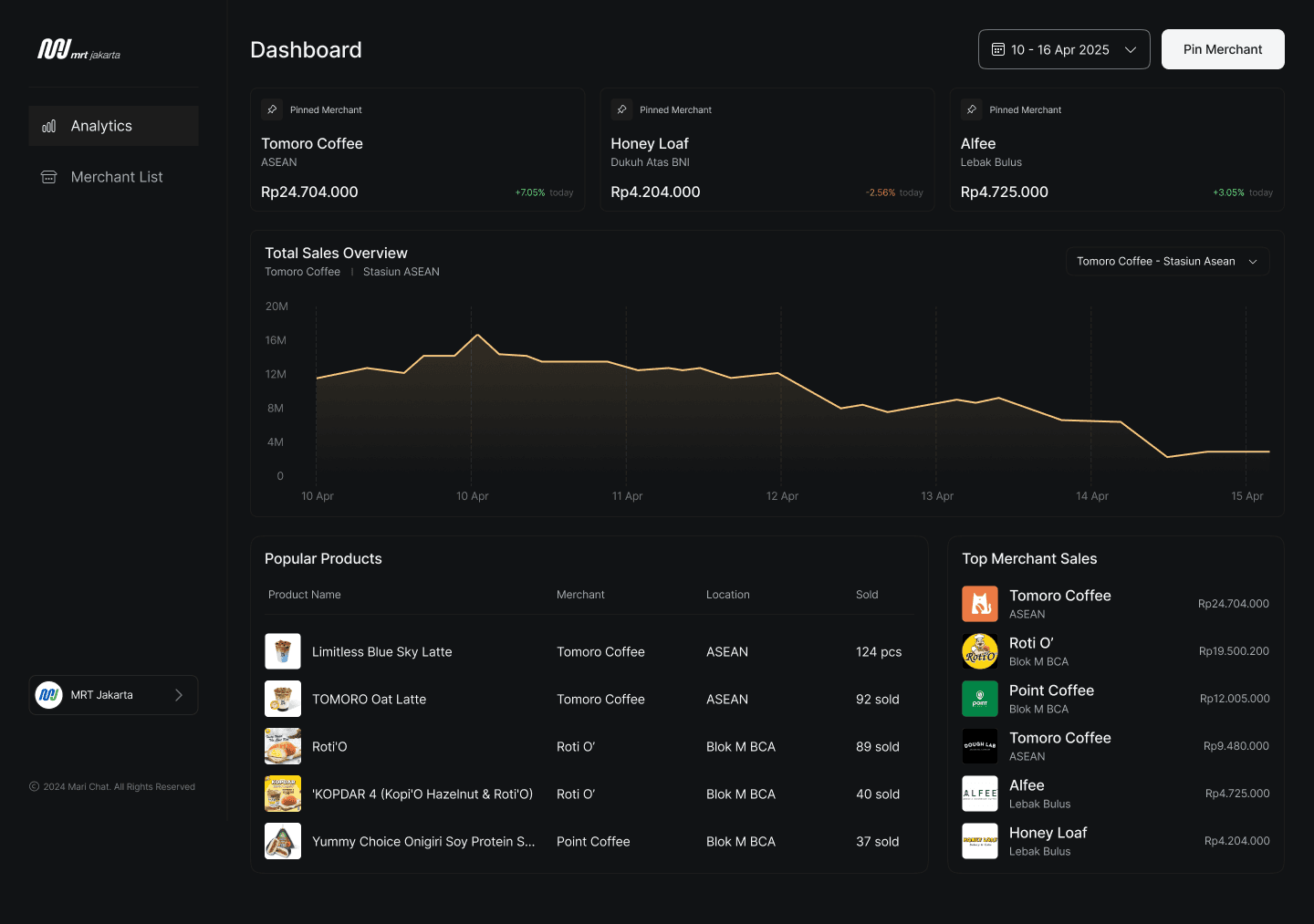Click the Dashboard page title
The height and width of the screenshot is (924, 1314).
pos(306,49)
